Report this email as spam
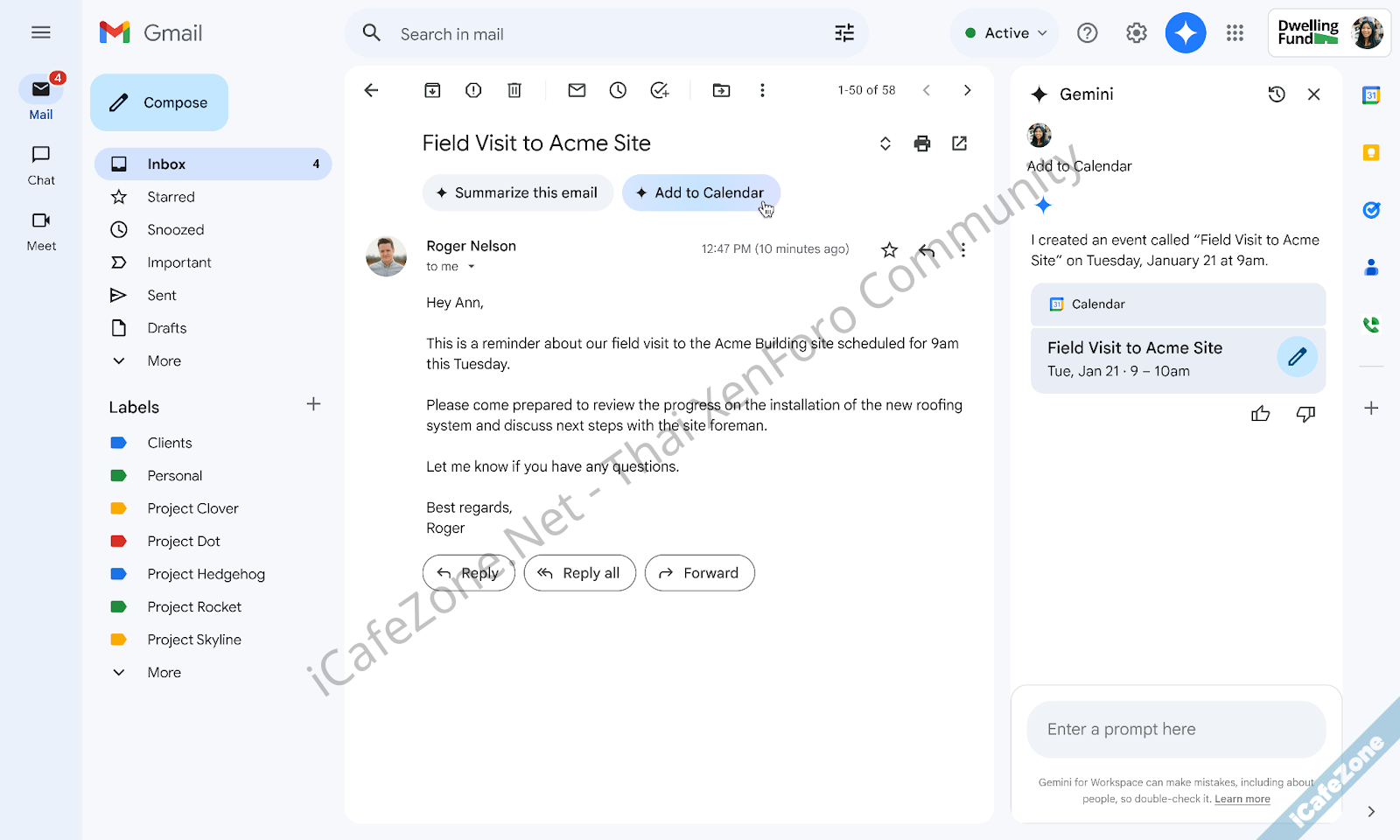Image resolution: width=1400 pixels, height=840 pixels. (472, 89)
